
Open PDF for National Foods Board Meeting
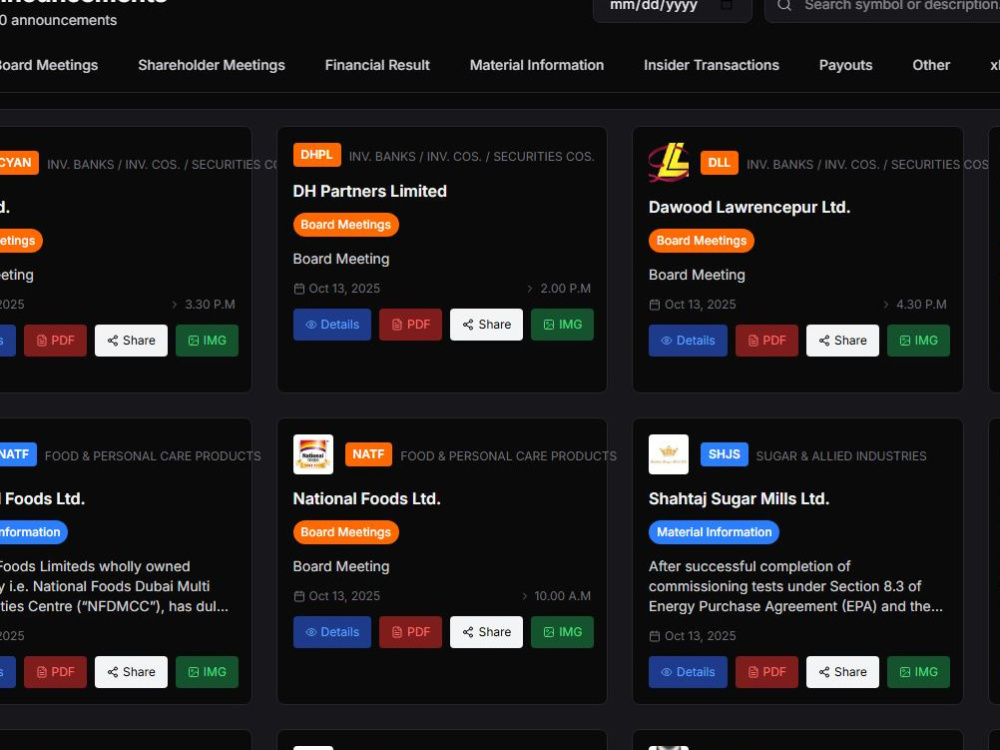pos(411,632)
